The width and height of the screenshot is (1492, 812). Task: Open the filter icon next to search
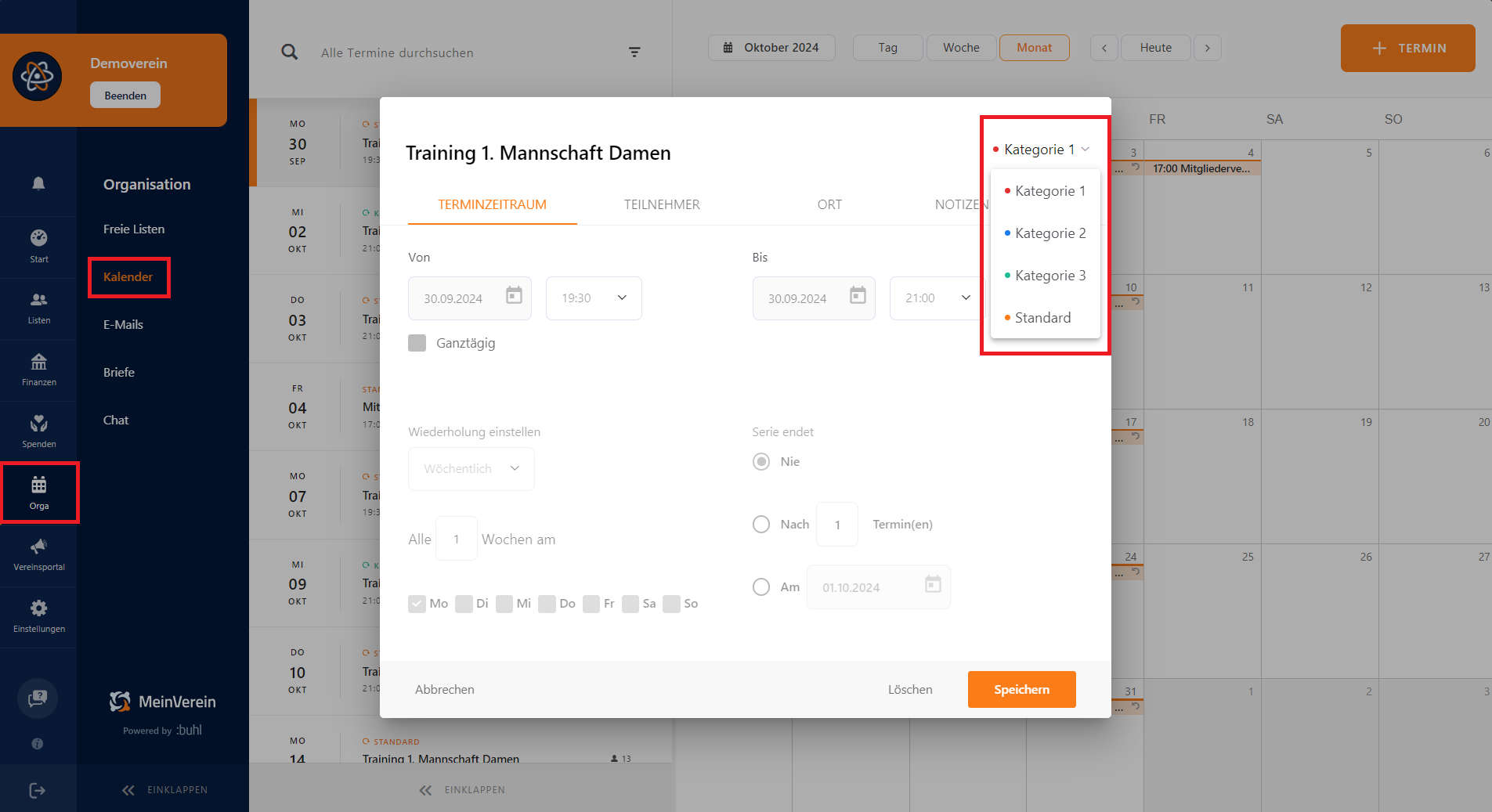[x=634, y=52]
